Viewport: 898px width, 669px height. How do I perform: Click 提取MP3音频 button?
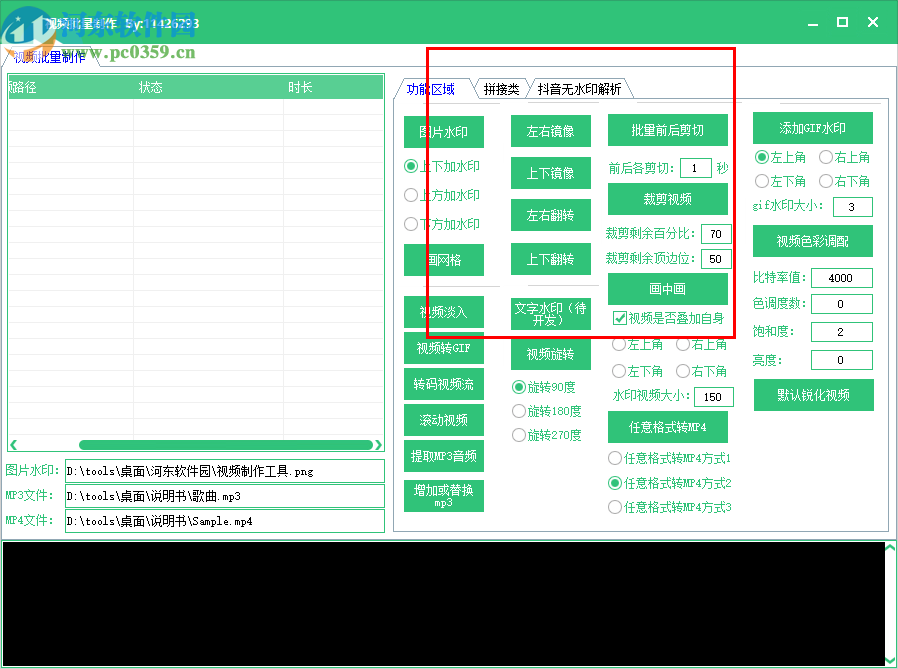443,456
